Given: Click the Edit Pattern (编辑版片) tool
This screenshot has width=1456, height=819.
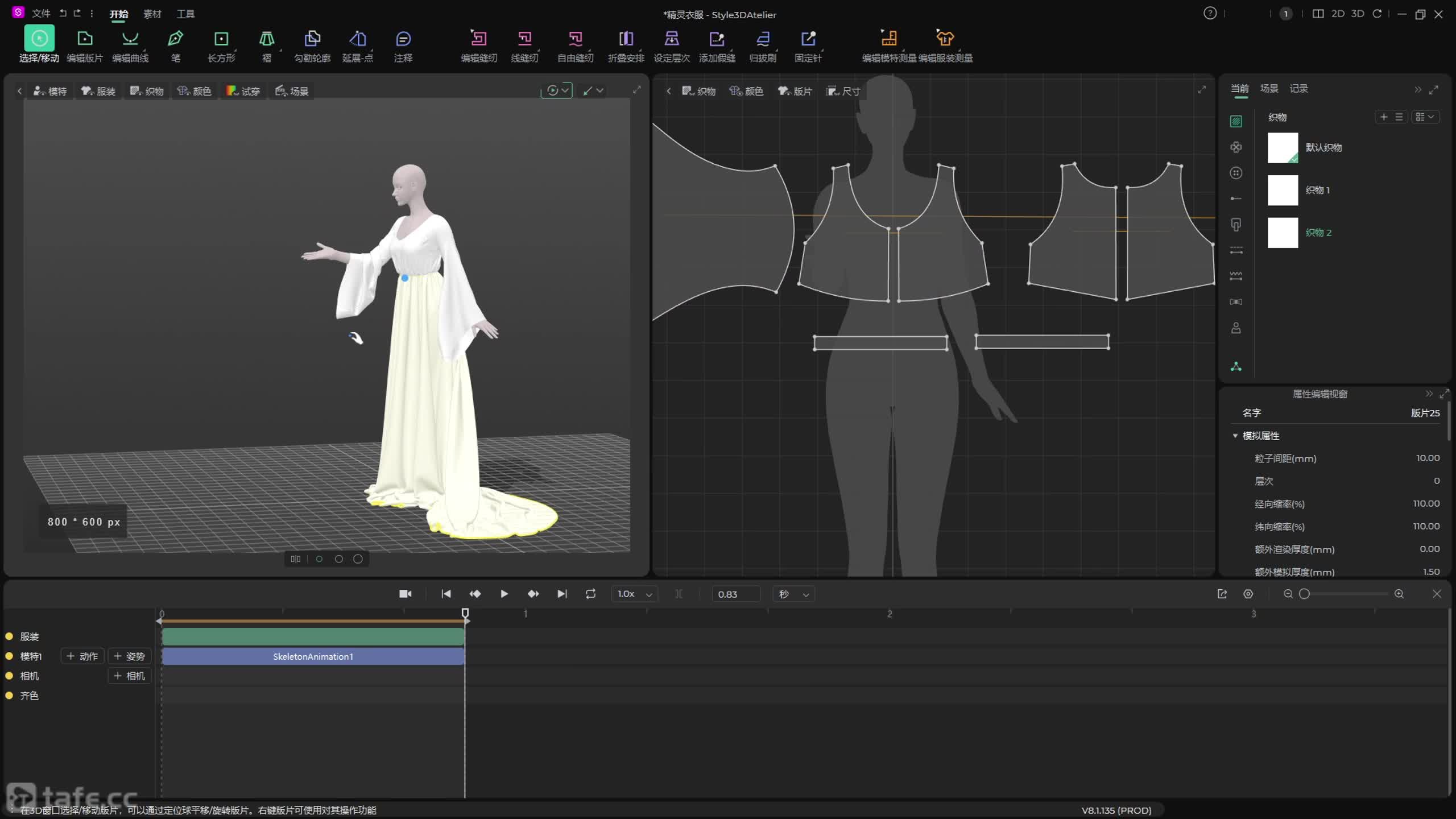Looking at the screenshot, I should click(x=85, y=39).
